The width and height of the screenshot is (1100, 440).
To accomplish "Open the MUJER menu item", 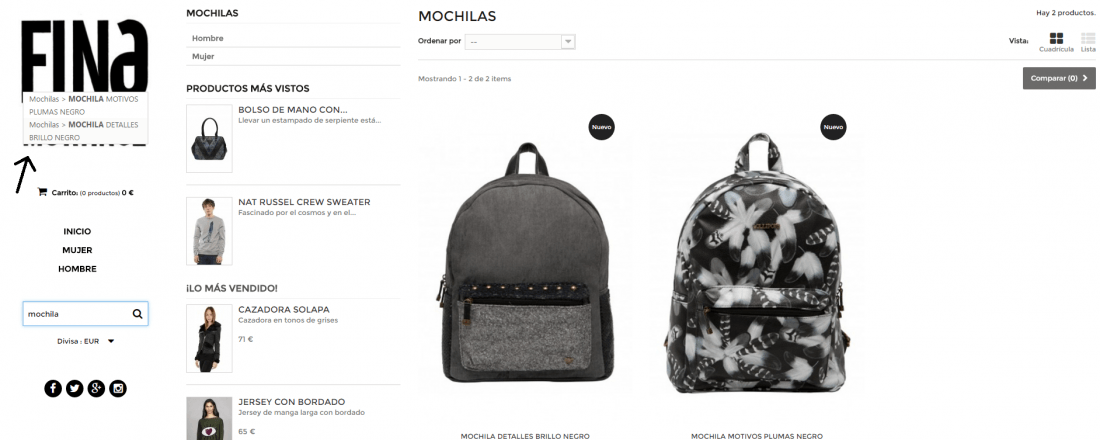I will click(x=77, y=250).
